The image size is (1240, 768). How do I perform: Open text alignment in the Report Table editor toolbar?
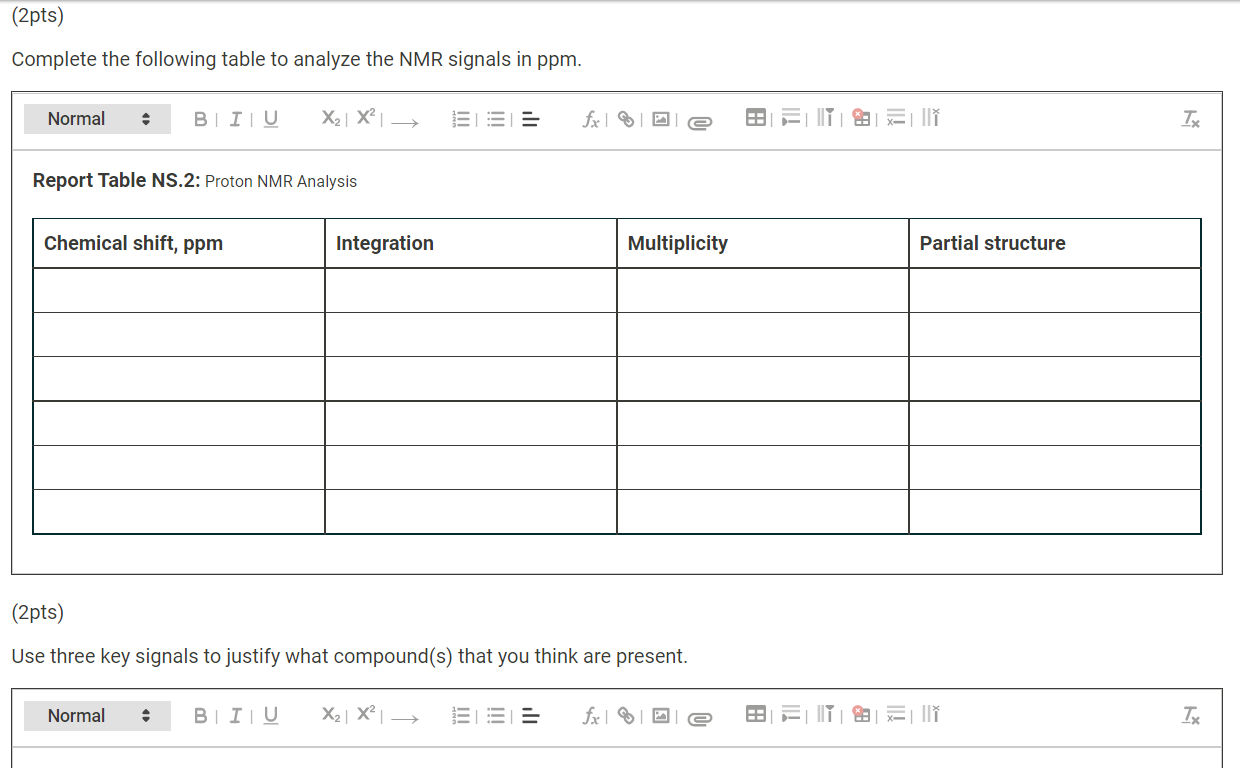pyautogui.click(x=530, y=120)
